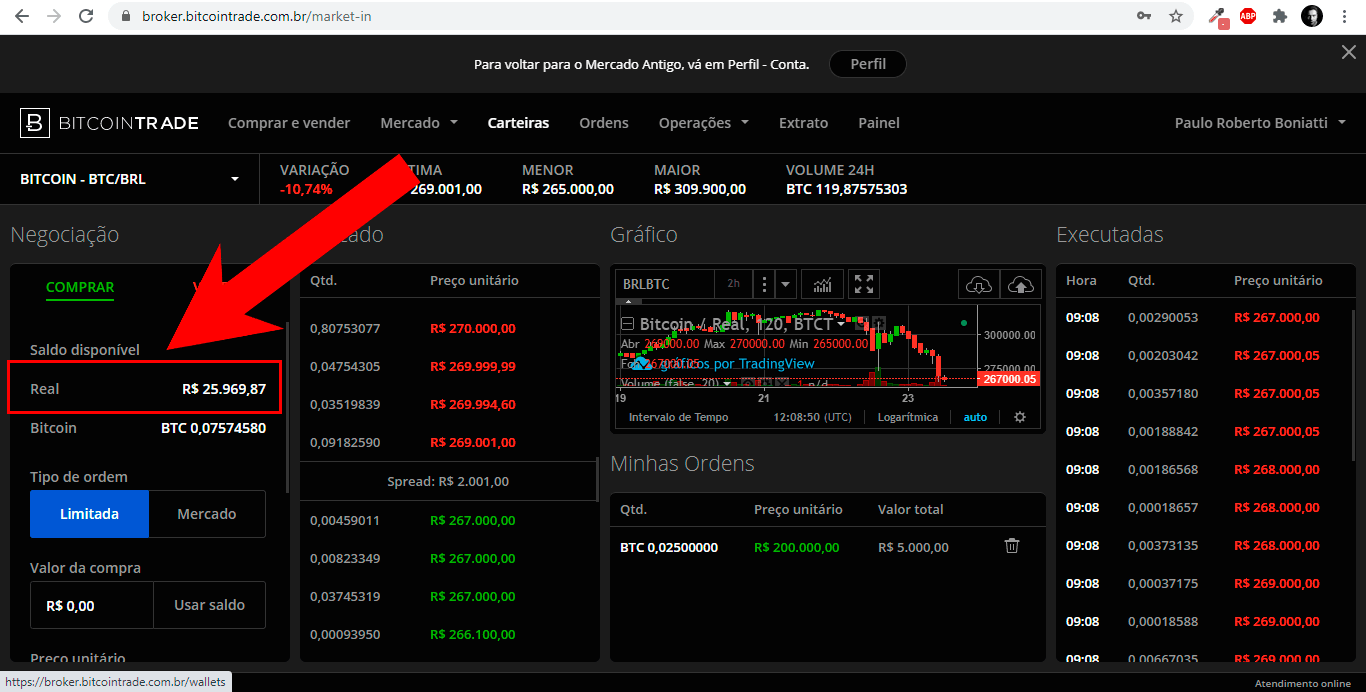Click the Perfil button in the banner
This screenshot has height=692, width=1366.
[867, 63]
